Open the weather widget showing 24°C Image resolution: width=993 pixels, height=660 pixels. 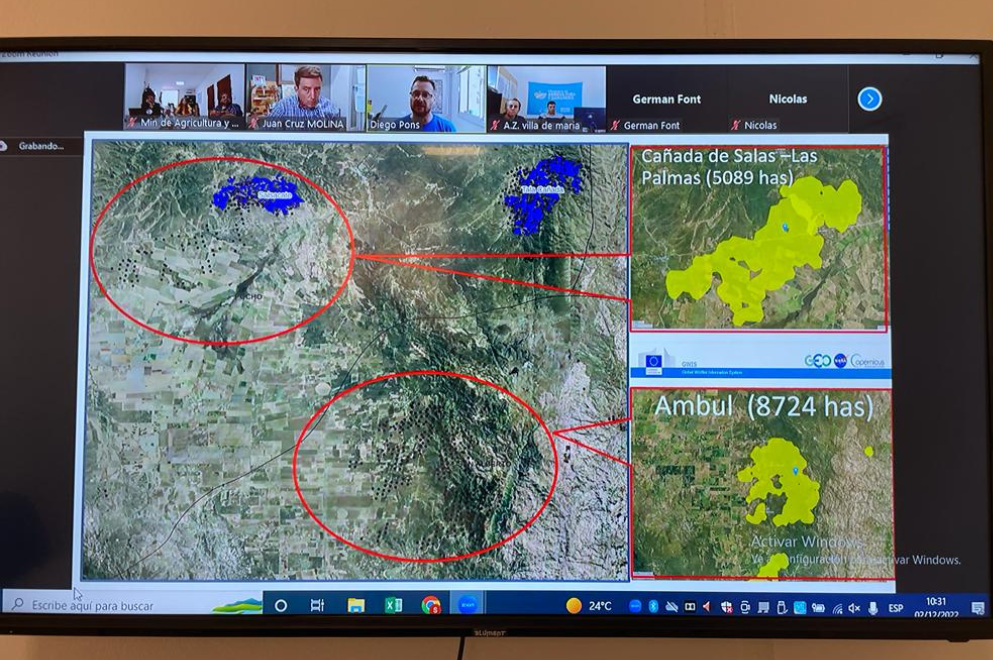pos(589,606)
